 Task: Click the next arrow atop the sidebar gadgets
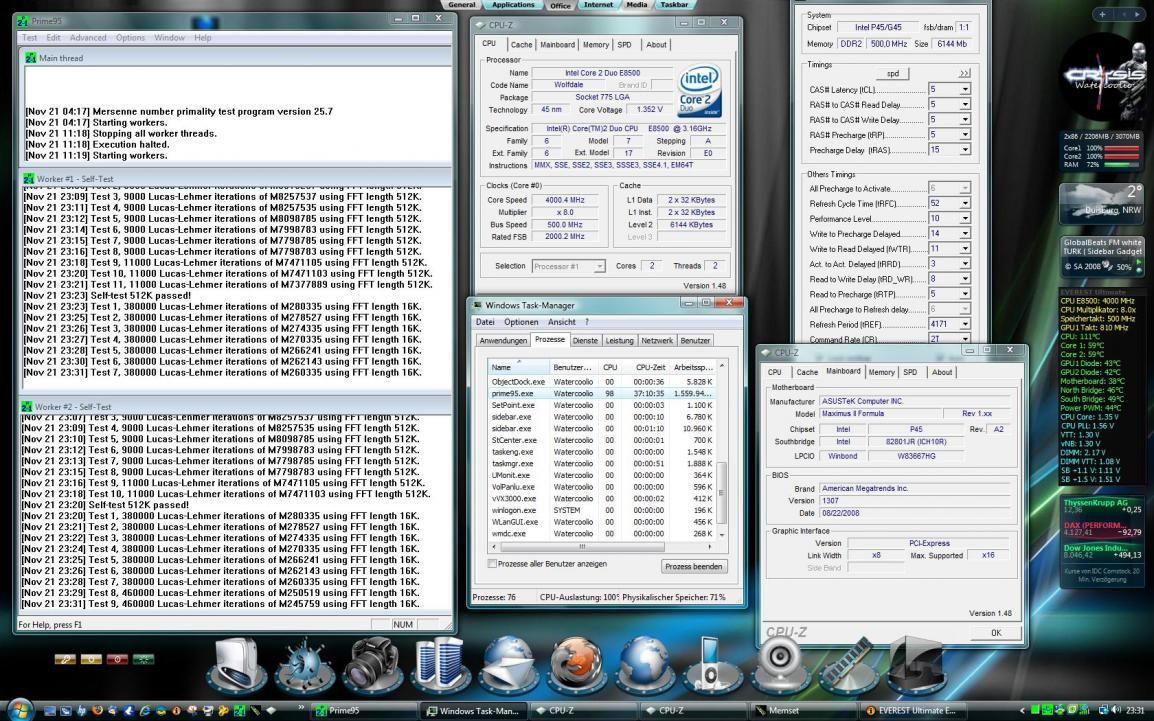pos(1136,14)
